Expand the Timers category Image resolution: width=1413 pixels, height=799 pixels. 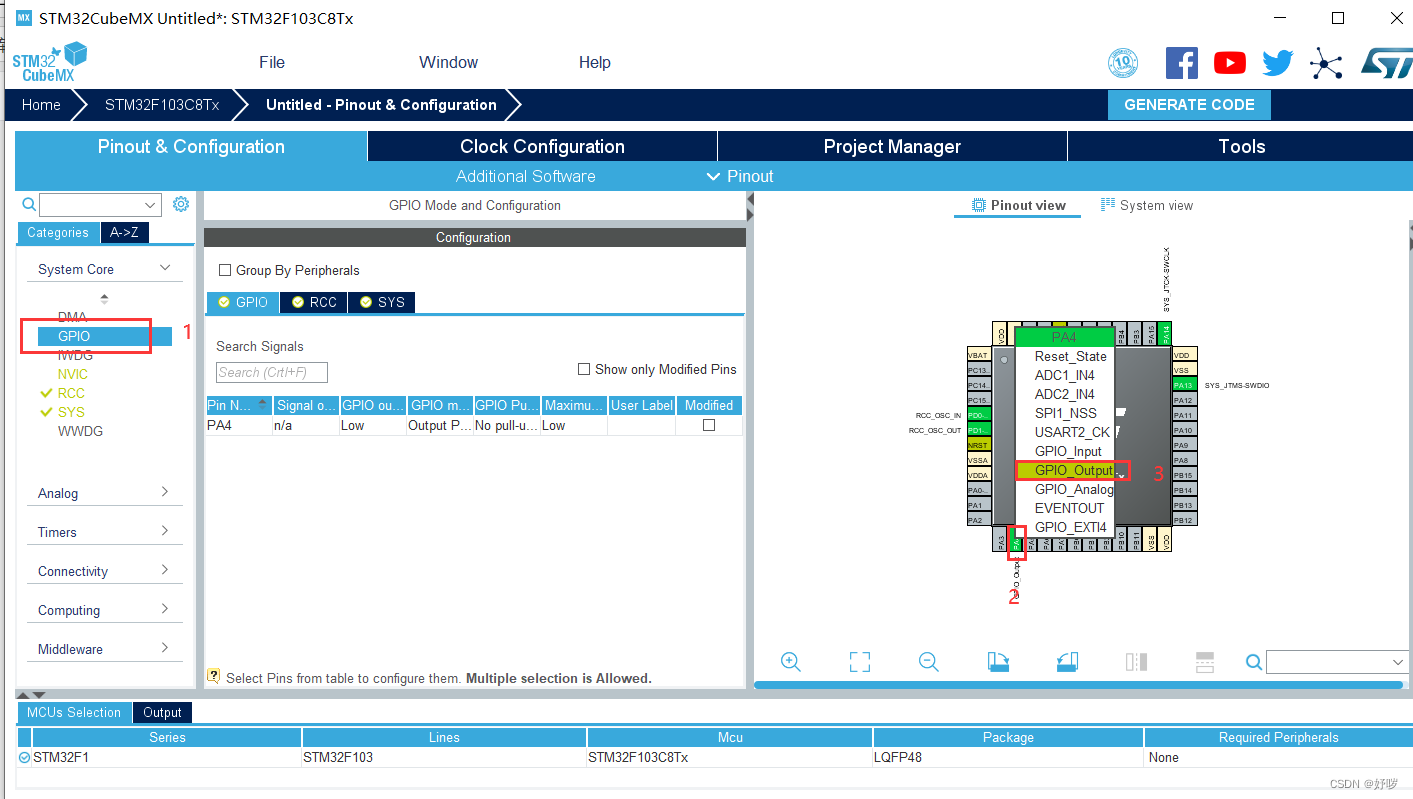[x=165, y=531]
